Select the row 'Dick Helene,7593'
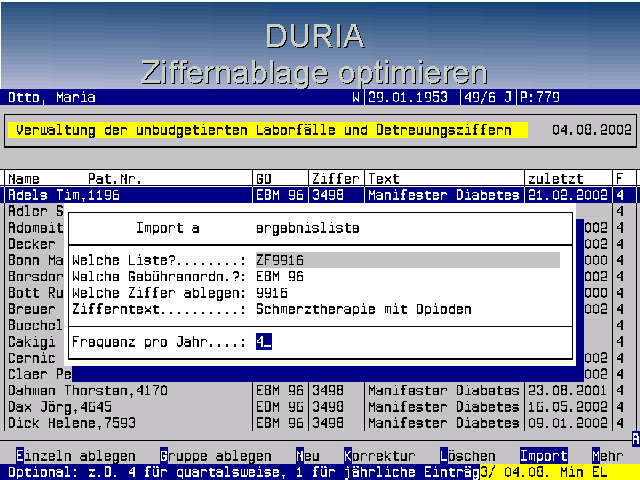The height and width of the screenshot is (480, 640). [x=318, y=423]
